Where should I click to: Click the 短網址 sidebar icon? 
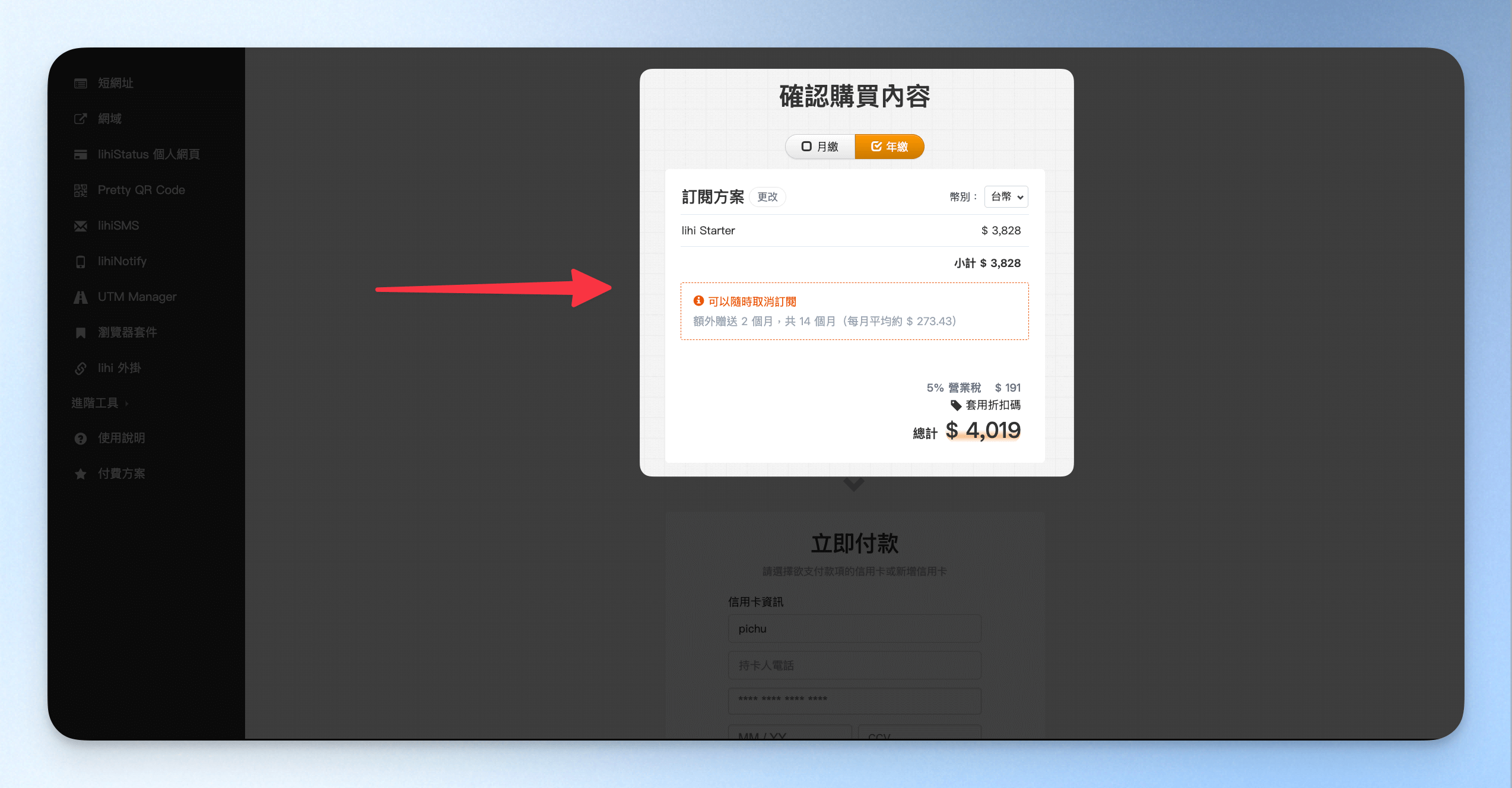(x=81, y=84)
